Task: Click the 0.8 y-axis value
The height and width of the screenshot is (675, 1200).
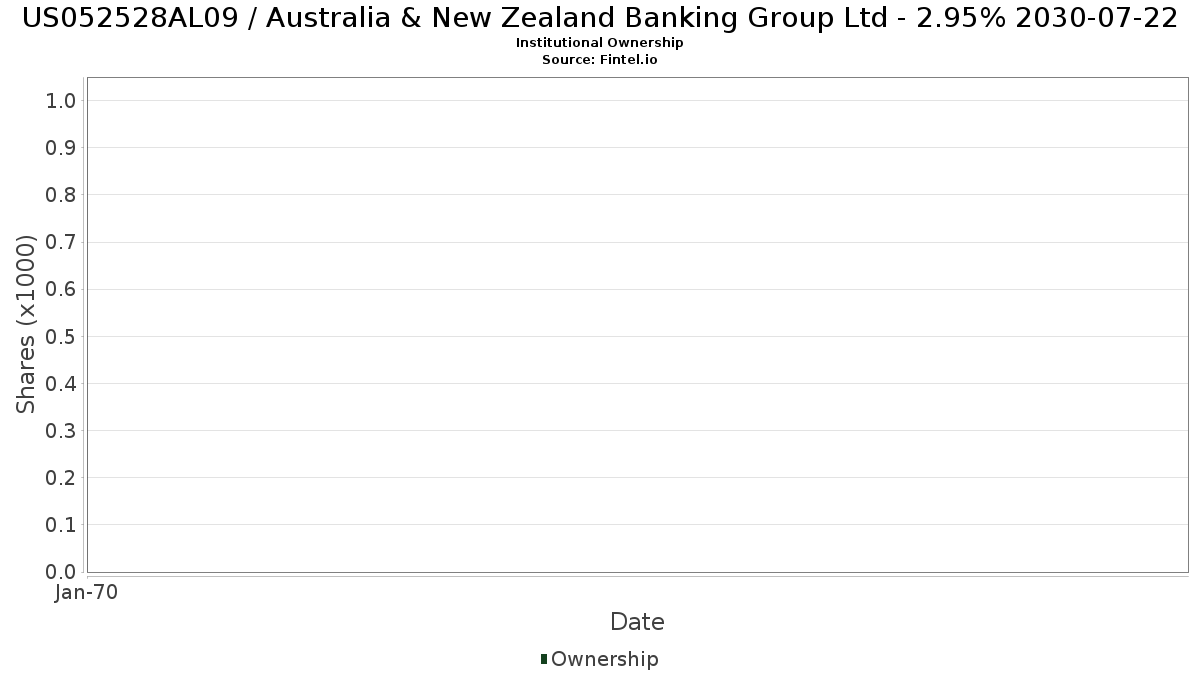Action: pyautogui.click(x=61, y=194)
